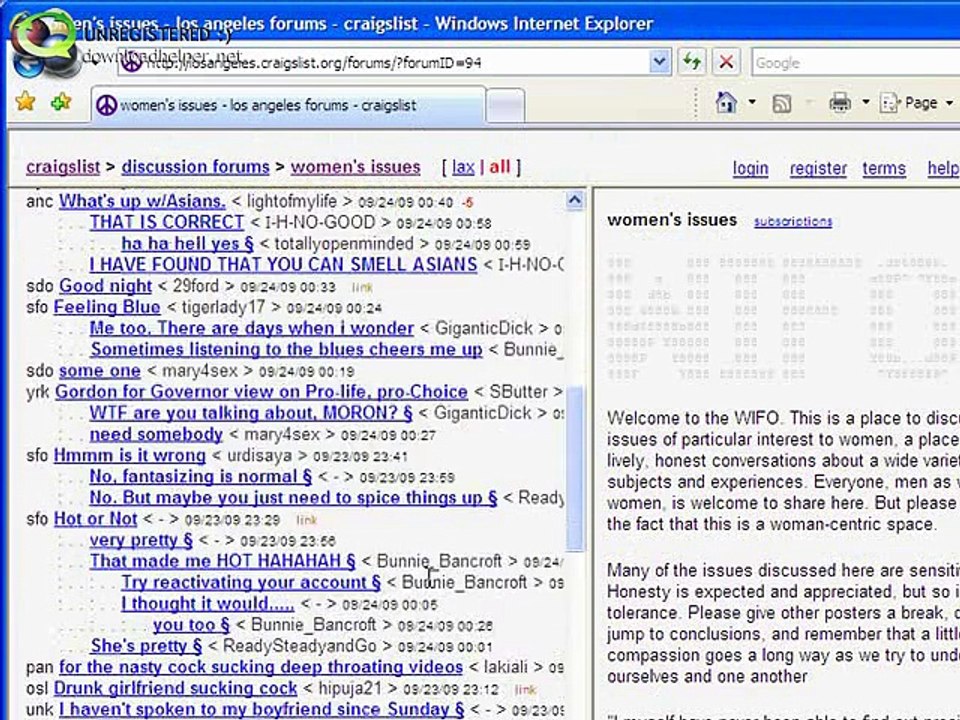Open the need somebody reply
The image size is (960, 720).
tap(156, 435)
